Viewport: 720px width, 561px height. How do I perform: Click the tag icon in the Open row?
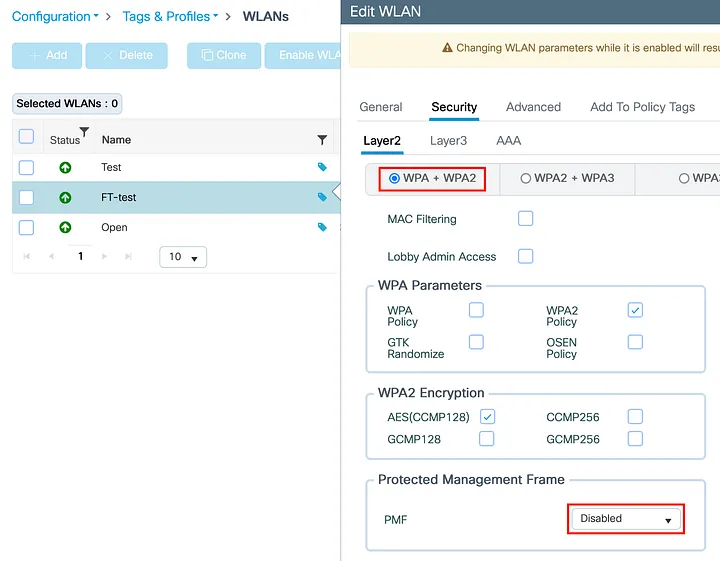[322, 228]
